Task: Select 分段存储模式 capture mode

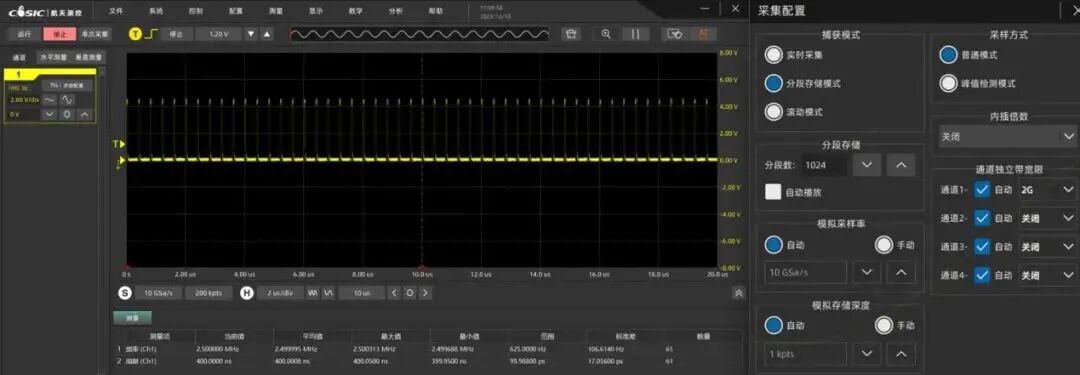Action: click(x=773, y=83)
